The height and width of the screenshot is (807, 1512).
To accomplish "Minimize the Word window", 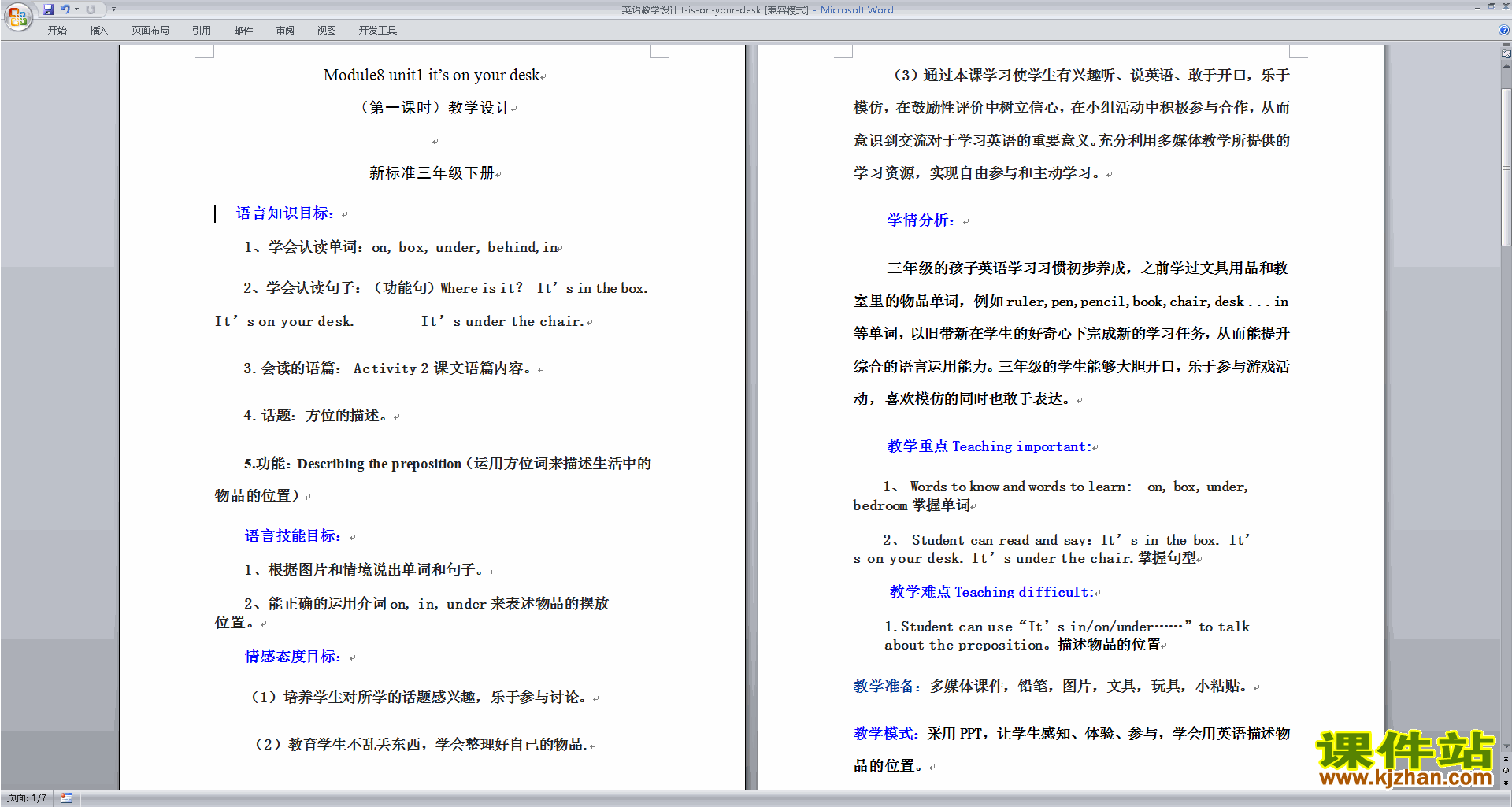I will [1477, 7].
